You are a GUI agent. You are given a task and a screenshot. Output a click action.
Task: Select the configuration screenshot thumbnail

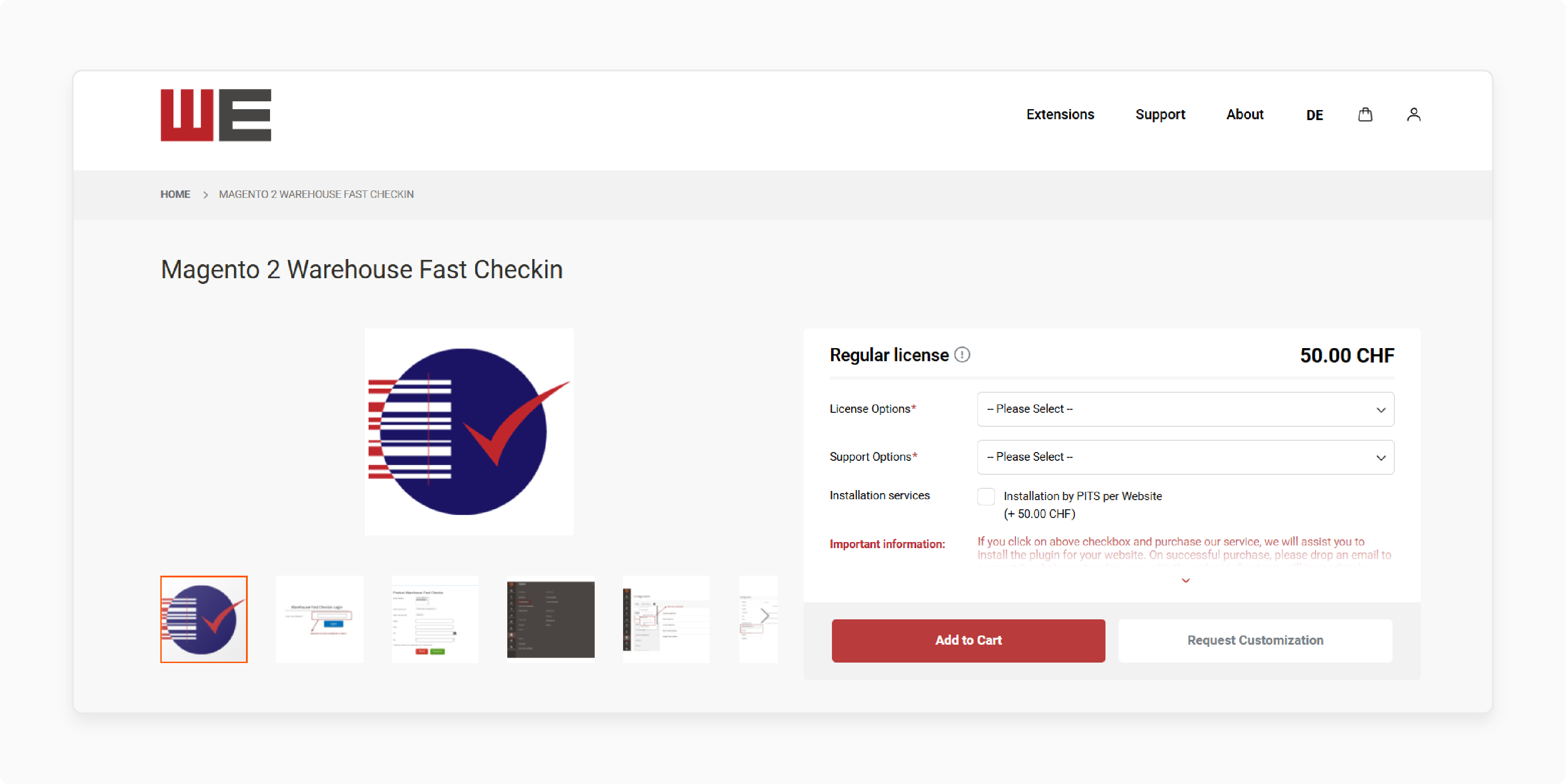[666, 619]
